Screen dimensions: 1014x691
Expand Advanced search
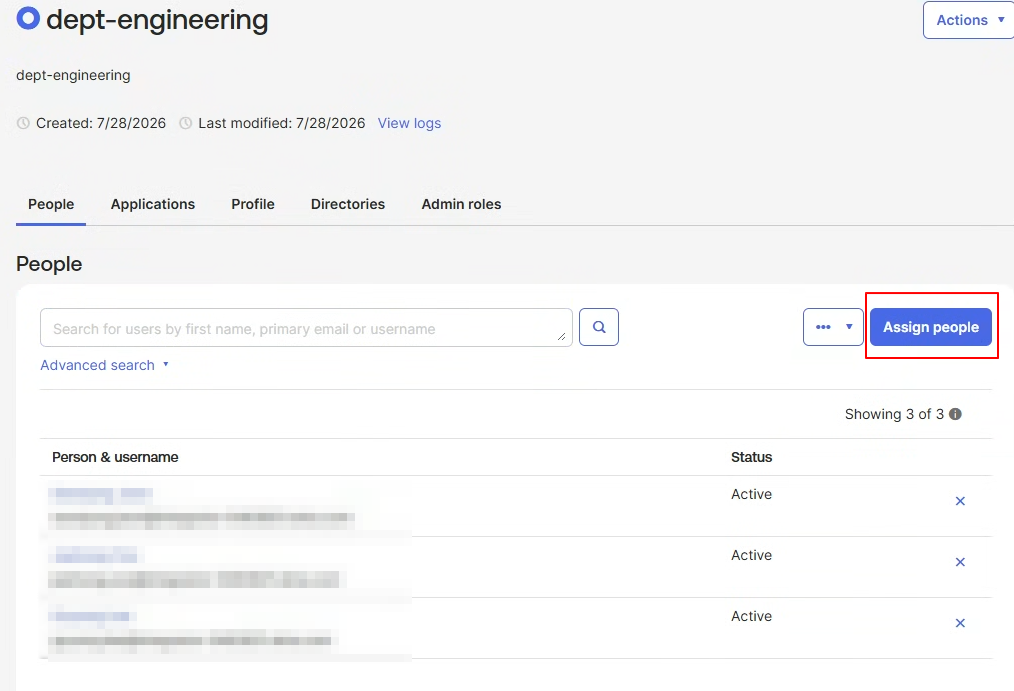pyautogui.click(x=104, y=365)
